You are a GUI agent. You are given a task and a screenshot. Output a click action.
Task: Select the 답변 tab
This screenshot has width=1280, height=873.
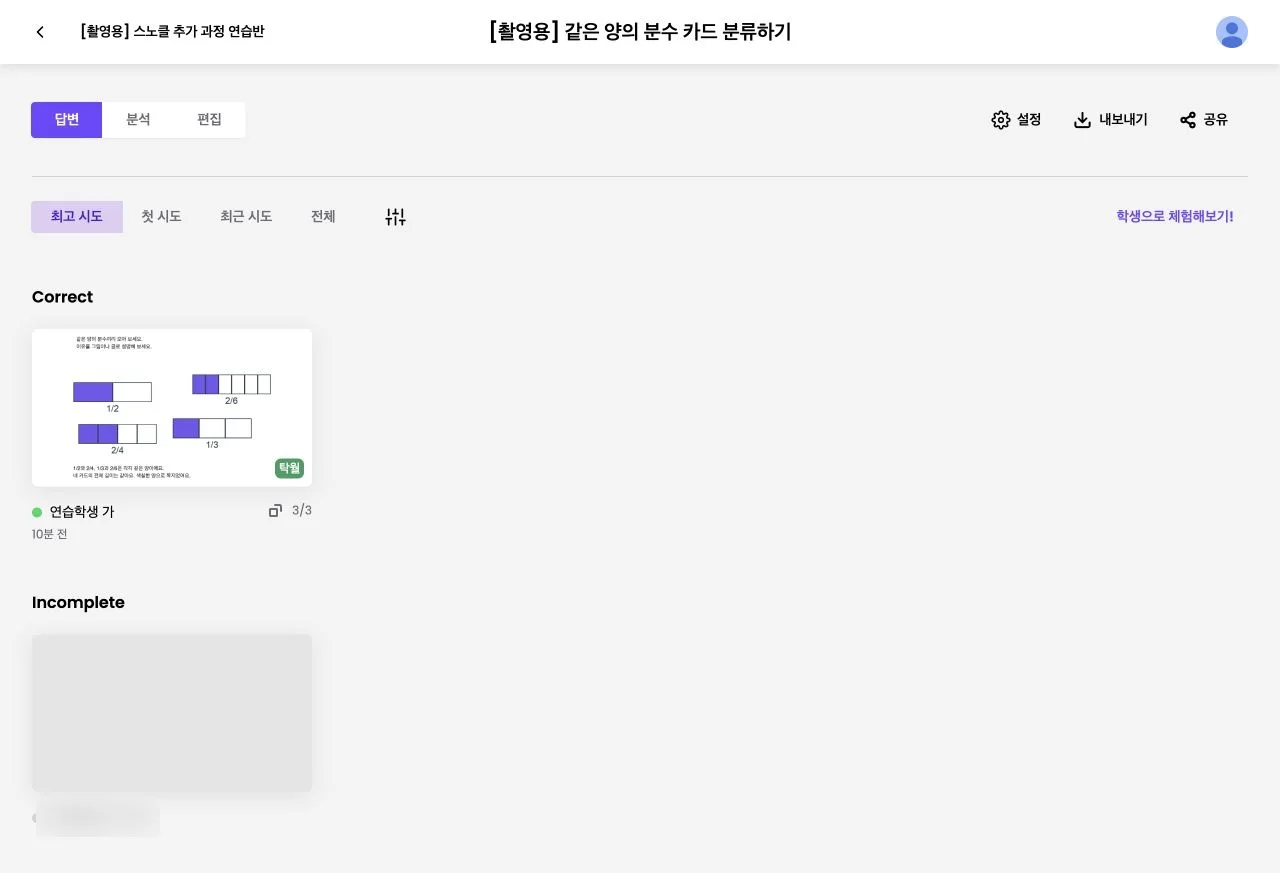pos(67,120)
